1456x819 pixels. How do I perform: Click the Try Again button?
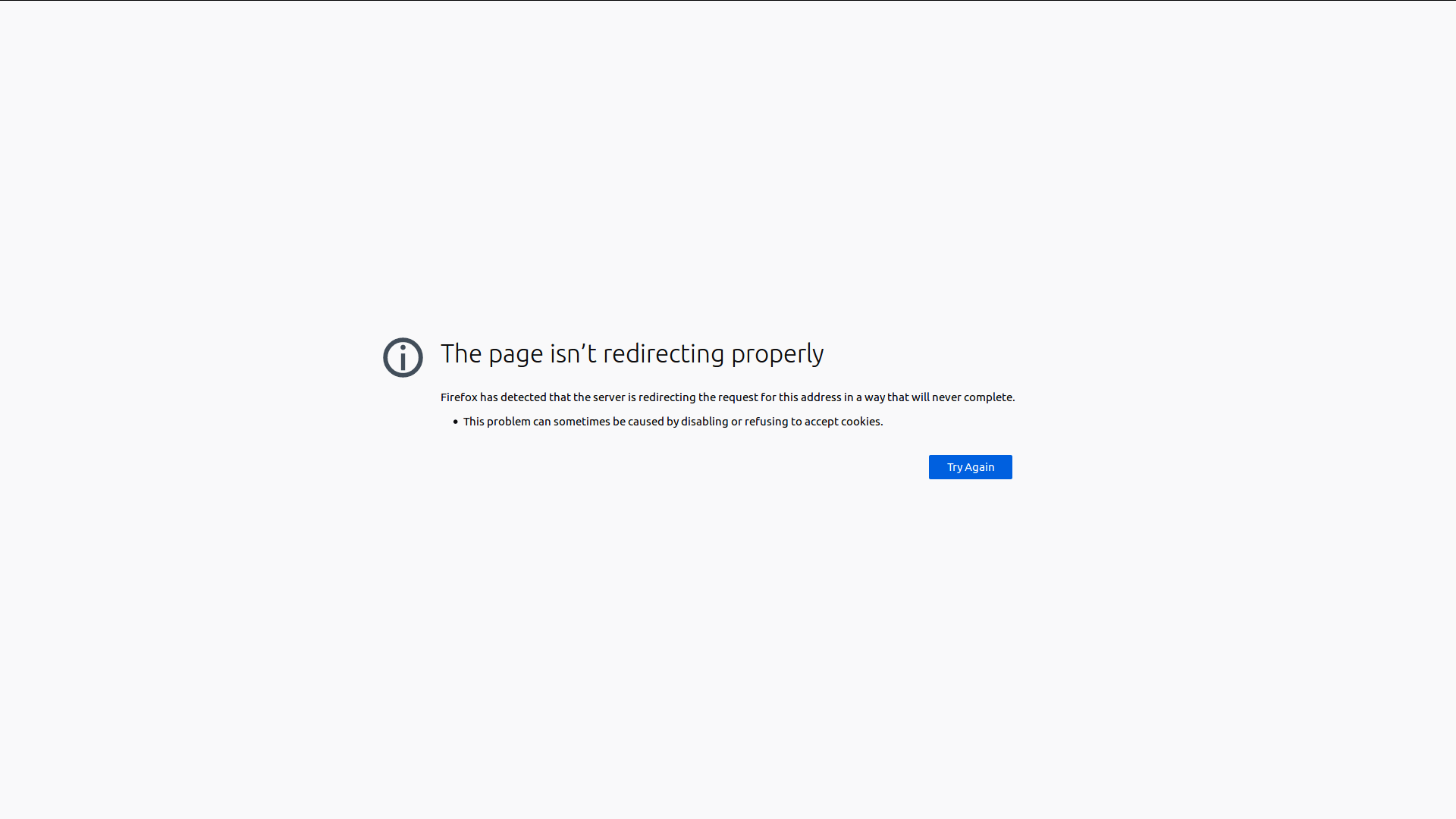coord(970,467)
